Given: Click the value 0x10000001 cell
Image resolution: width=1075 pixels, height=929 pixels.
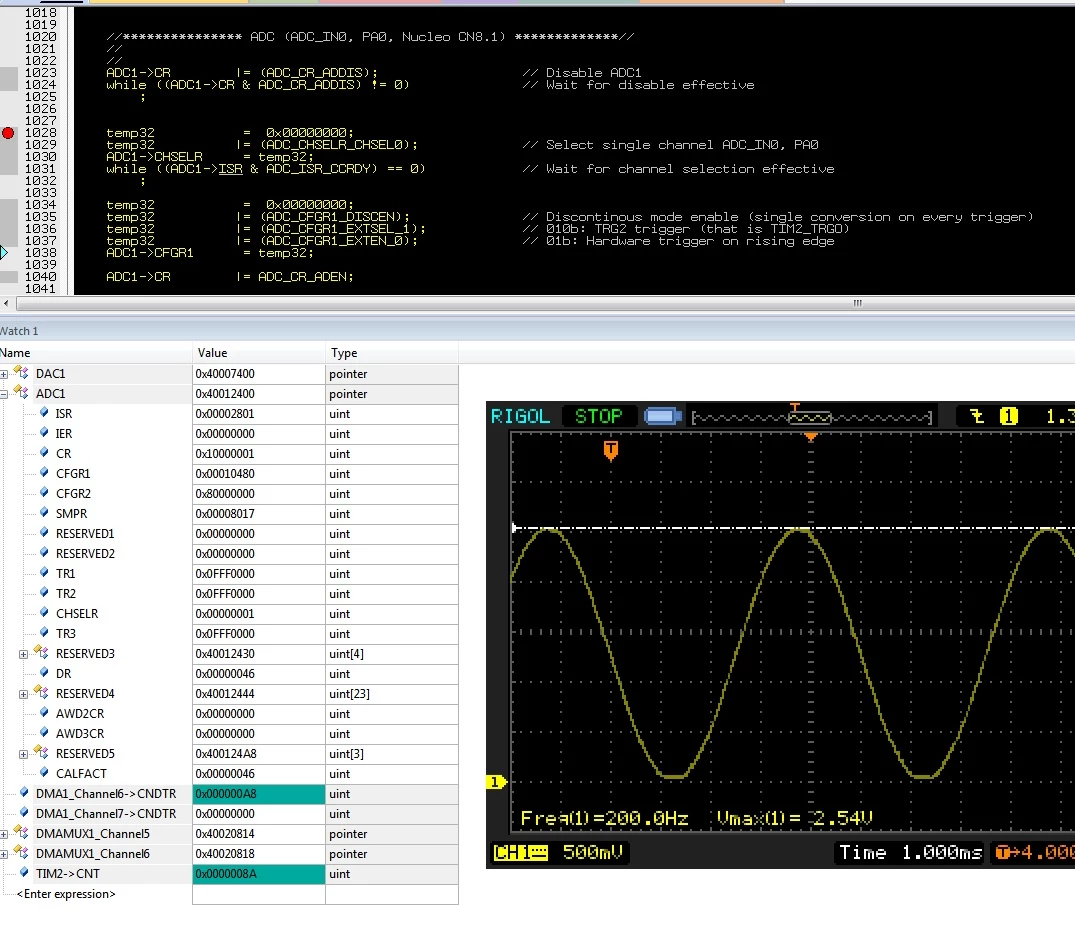Looking at the screenshot, I should (x=258, y=454).
